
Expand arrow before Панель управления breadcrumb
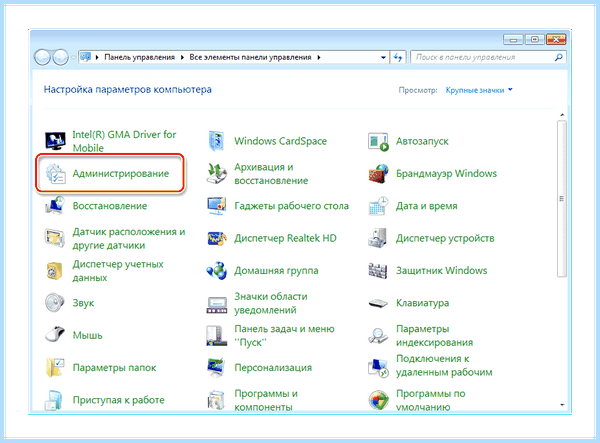click(97, 57)
